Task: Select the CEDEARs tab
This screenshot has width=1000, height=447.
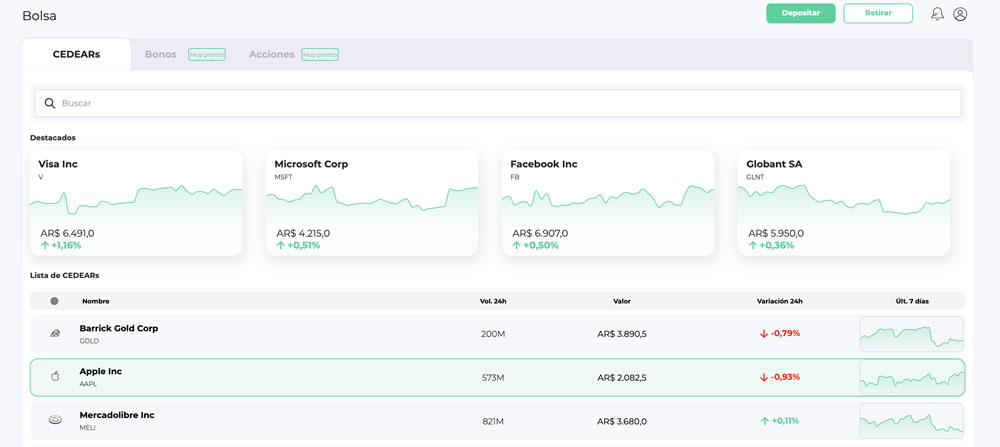Action: pyautogui.click(x=77, y=55)
